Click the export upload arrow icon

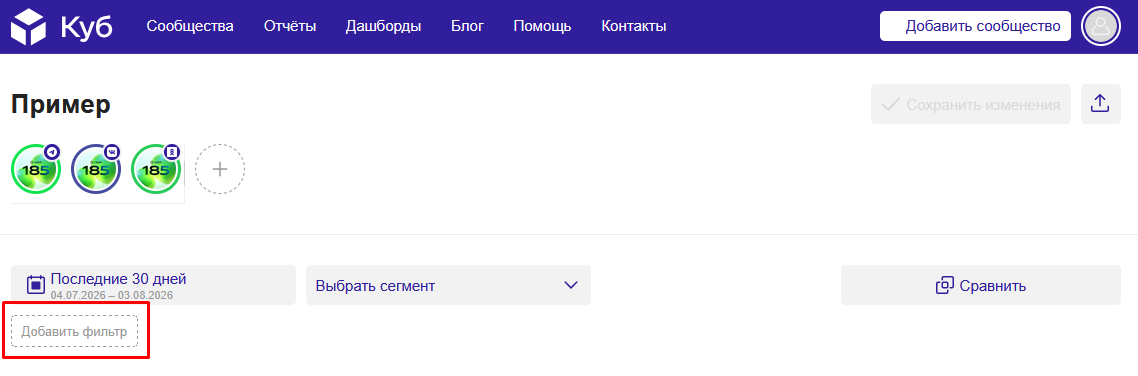point(1100,104)
